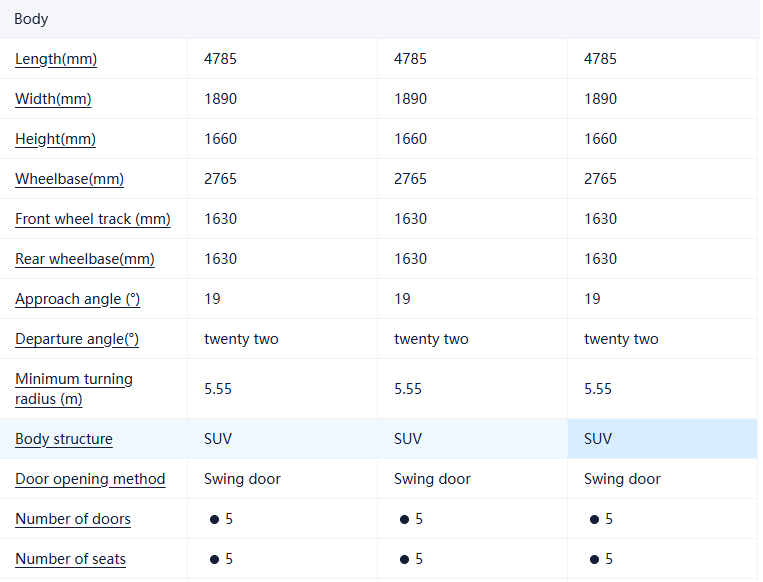Image resolution: width=763 pixels, height=582 pixels.
Task: Click the Number of doors link
Action: tap(73, 519)
